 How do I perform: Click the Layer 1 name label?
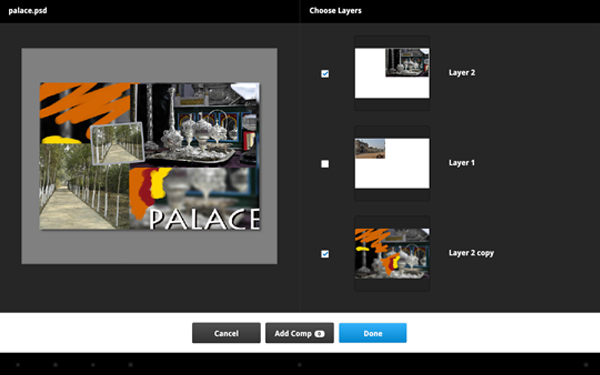[461, 163]
